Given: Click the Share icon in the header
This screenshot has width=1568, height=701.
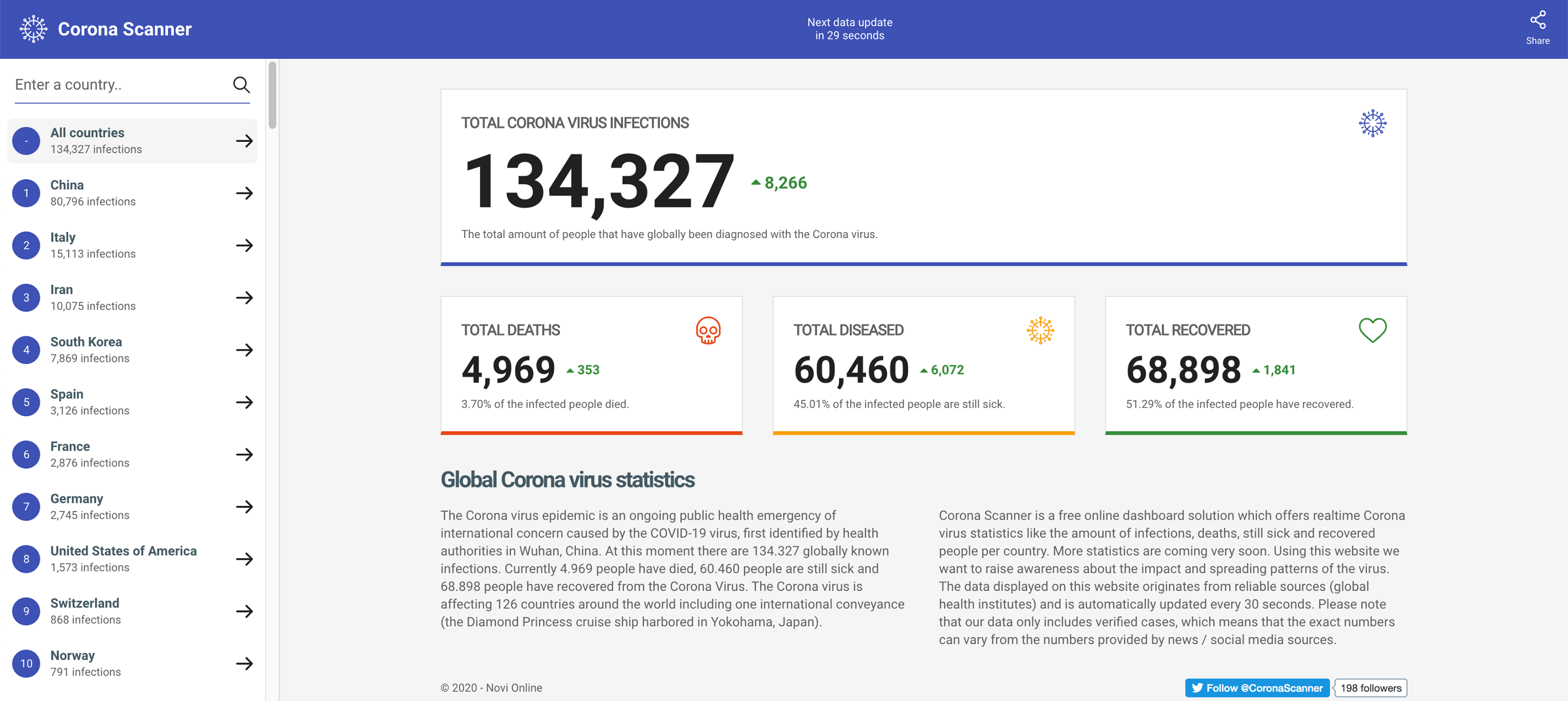Looking at the screenshot, I should (1538, 20).
